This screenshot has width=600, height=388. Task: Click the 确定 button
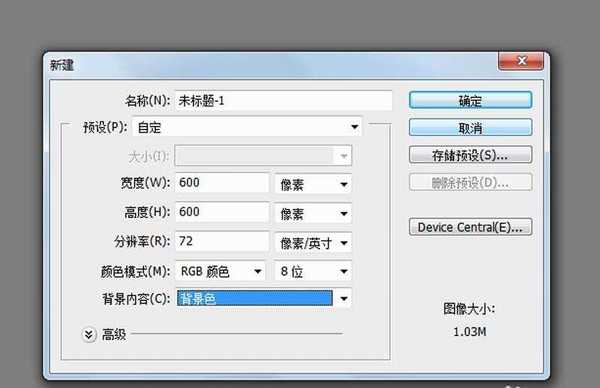[470, 101]
